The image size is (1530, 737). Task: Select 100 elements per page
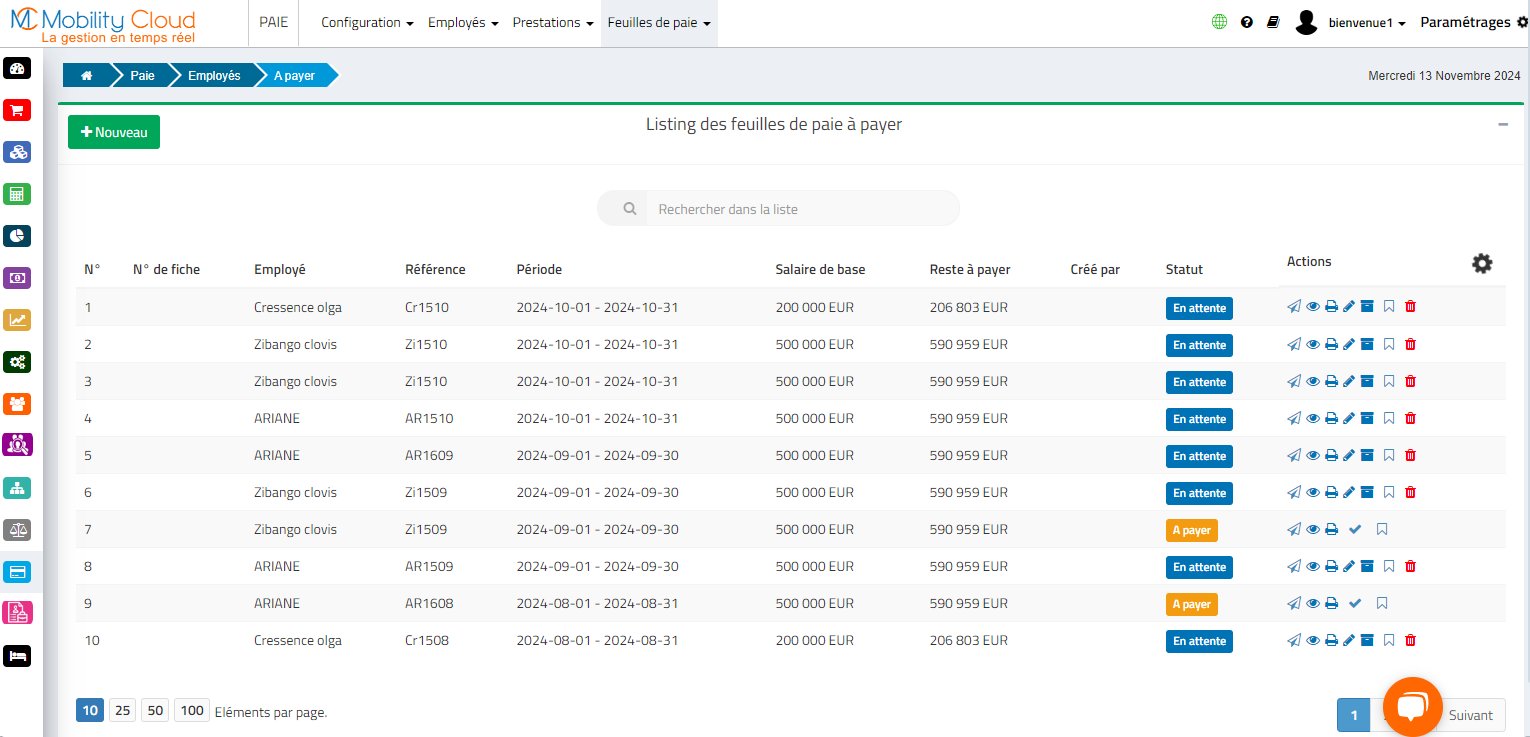[192, 710]
